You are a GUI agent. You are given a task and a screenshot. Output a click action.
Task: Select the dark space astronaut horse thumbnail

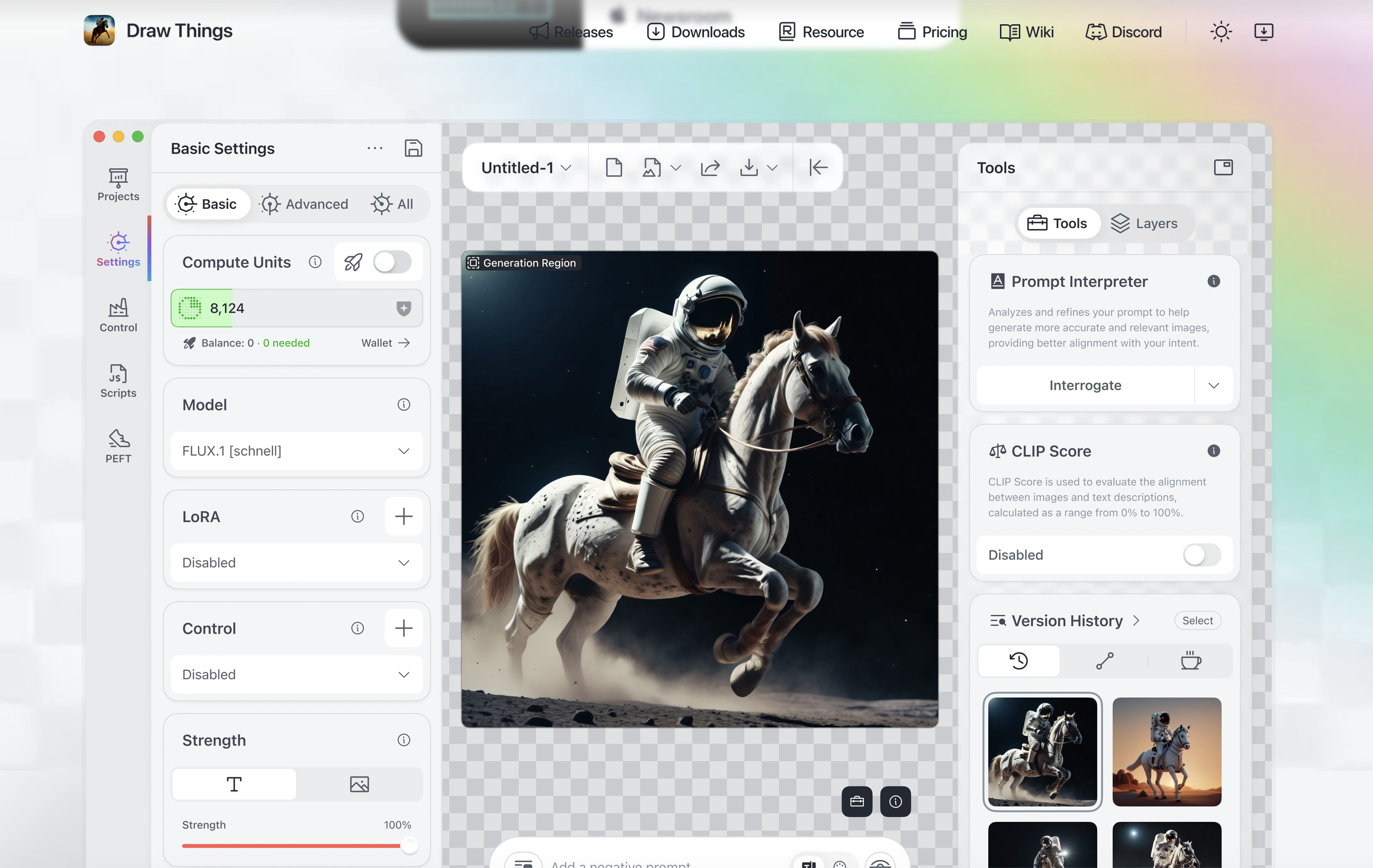coord(1042,752)
